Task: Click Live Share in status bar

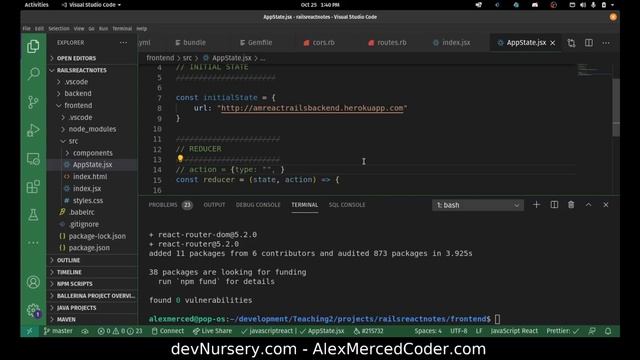Action: click(x=212, y=331)
